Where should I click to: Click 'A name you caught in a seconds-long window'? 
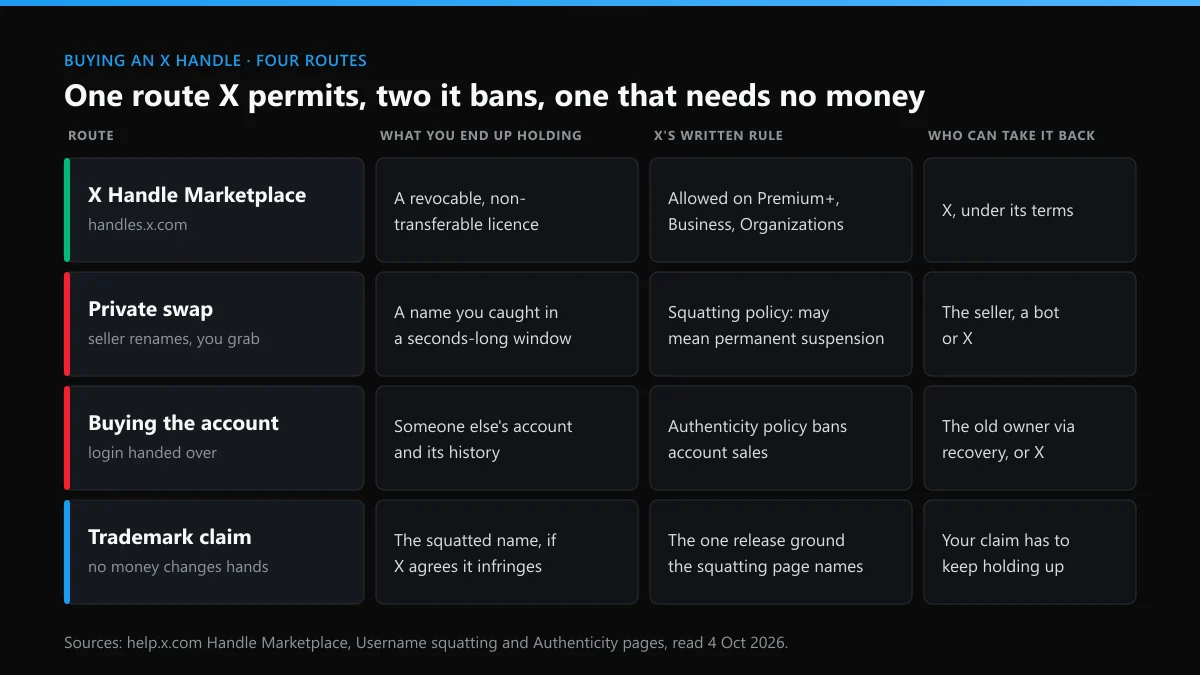point(507,324)
